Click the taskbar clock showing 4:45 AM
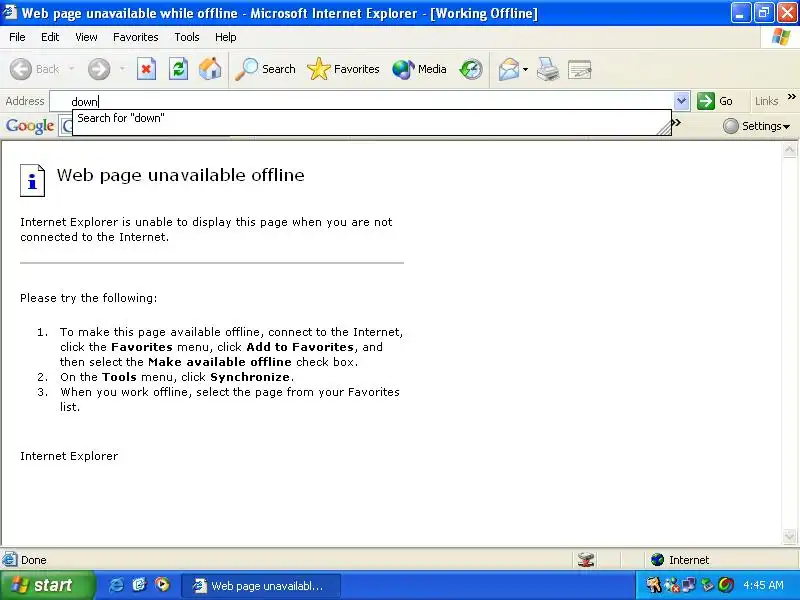 pyautogui.click(x=763, y=585)
